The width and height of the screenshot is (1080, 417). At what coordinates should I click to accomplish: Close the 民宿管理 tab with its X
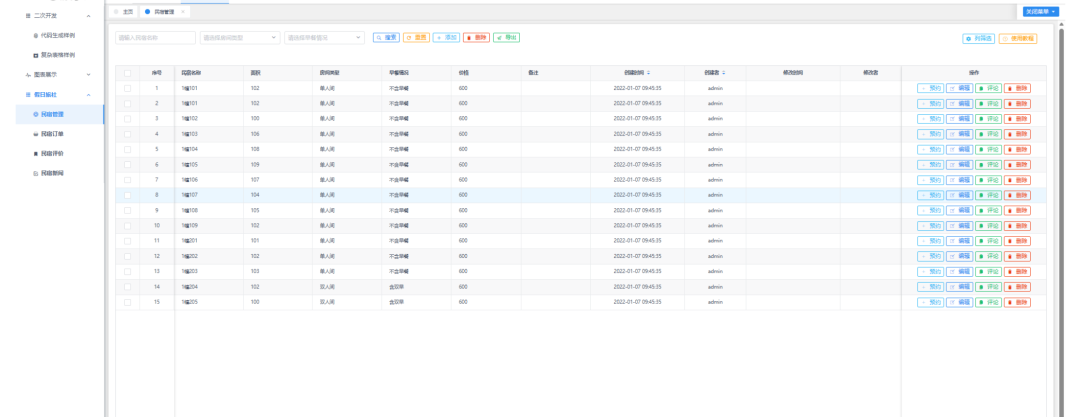tap(183, 12)
